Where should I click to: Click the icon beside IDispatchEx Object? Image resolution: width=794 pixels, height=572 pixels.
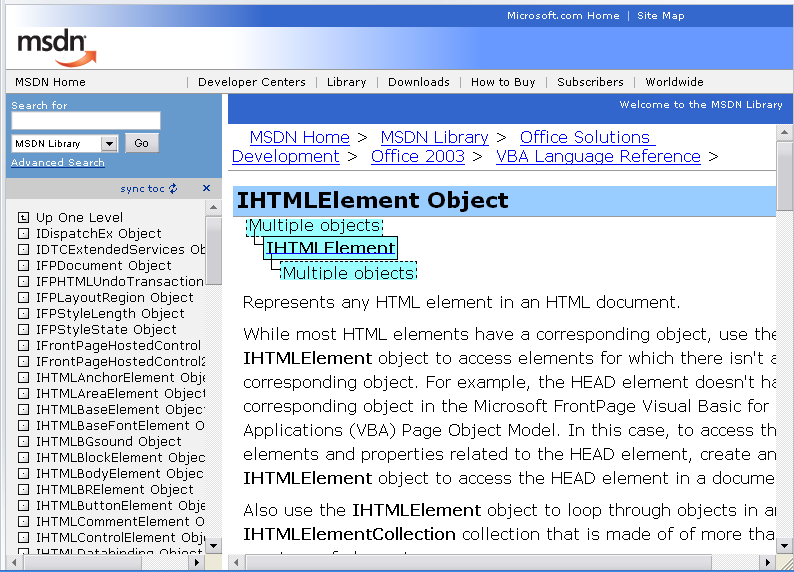23,233
